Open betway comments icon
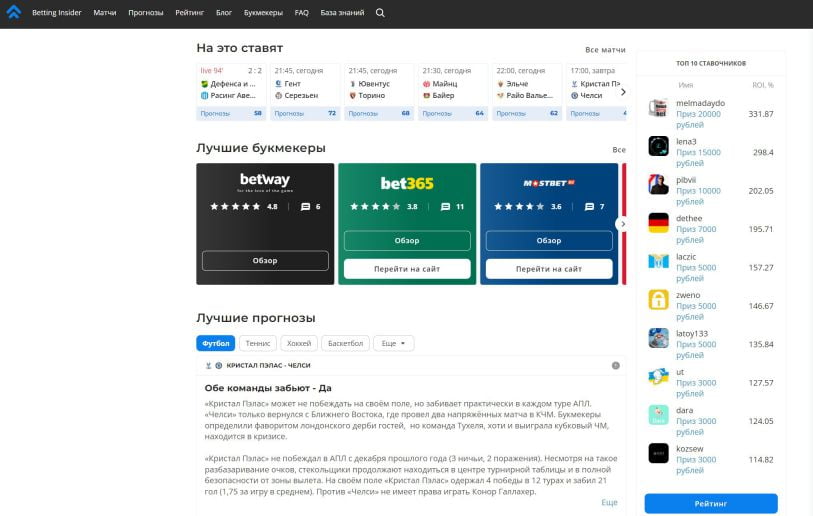This screenshot has width=813, height=516. pos(305,206)
